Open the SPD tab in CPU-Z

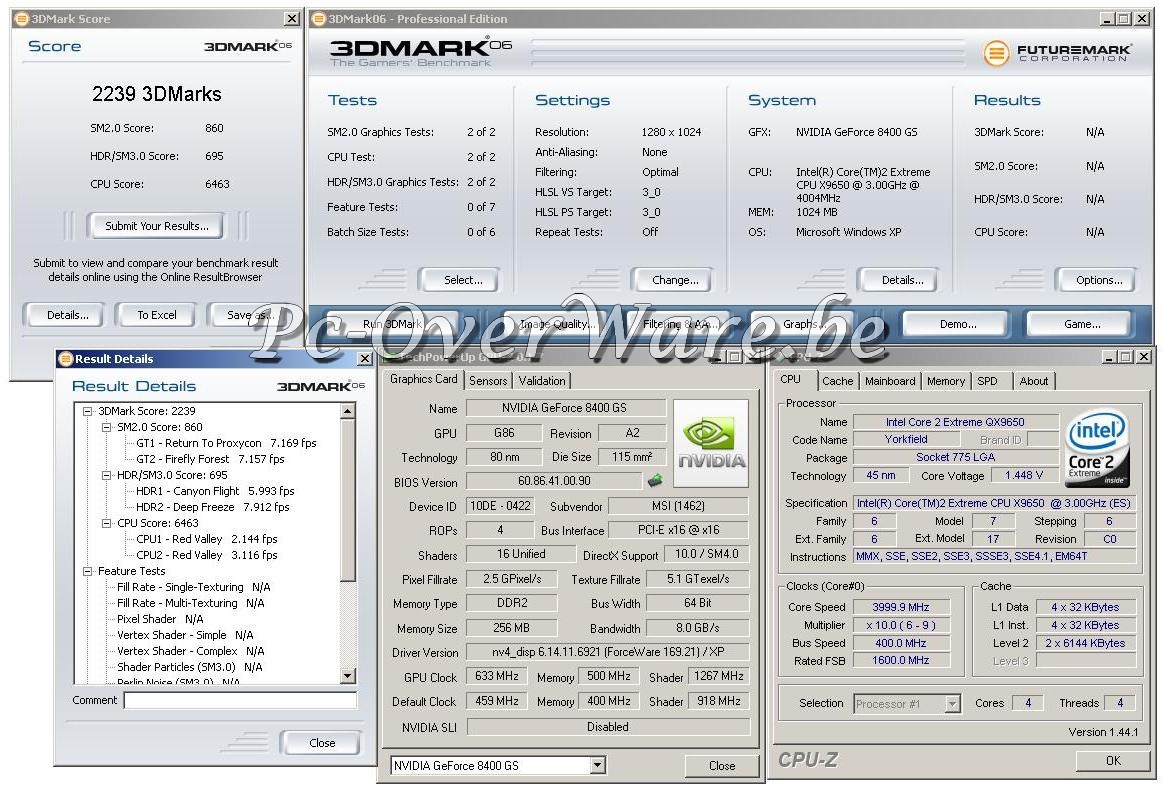pyautogui.click(x=987, y=381)
